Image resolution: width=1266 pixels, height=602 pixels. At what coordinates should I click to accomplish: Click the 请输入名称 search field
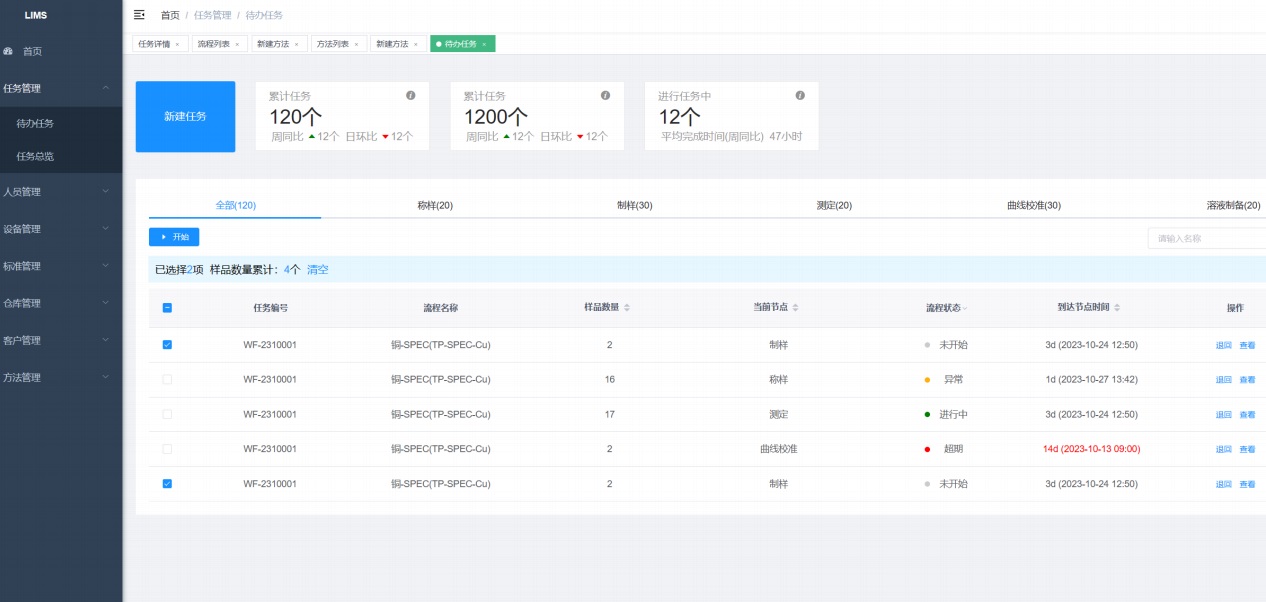coord(1206,238)
